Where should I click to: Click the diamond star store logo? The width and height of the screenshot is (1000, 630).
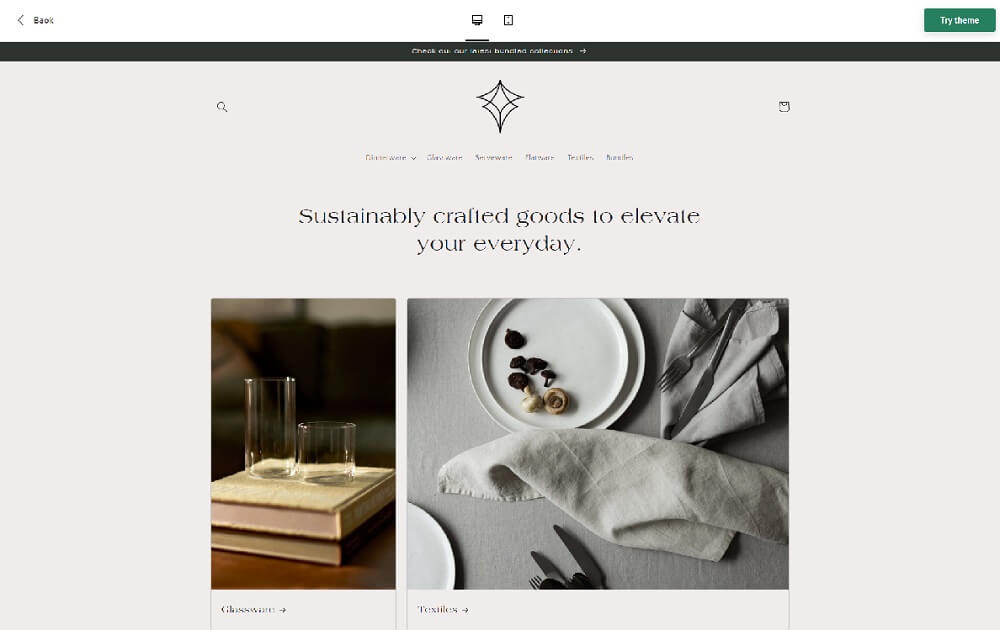coord(500,106)
